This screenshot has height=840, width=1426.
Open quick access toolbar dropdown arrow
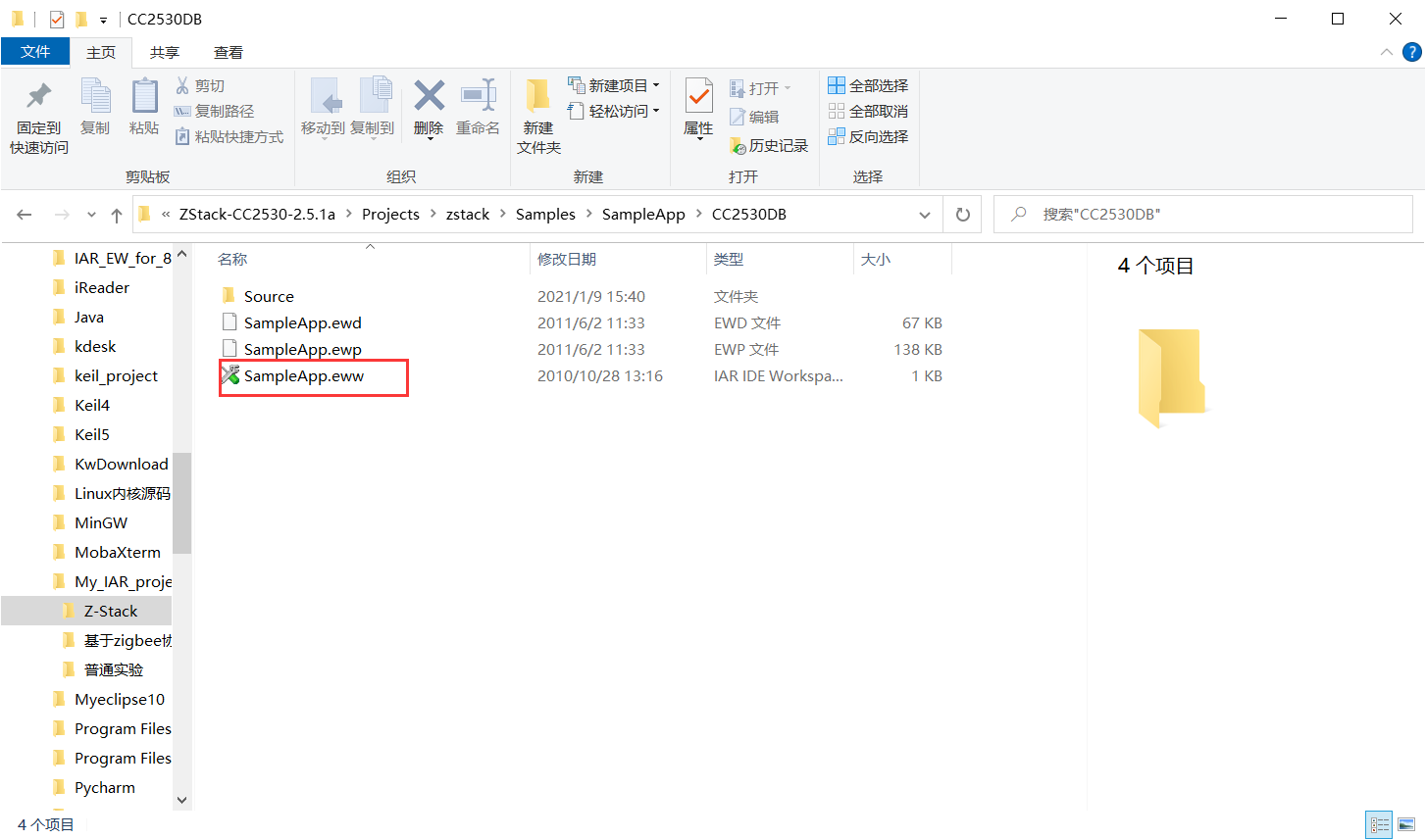103,20
